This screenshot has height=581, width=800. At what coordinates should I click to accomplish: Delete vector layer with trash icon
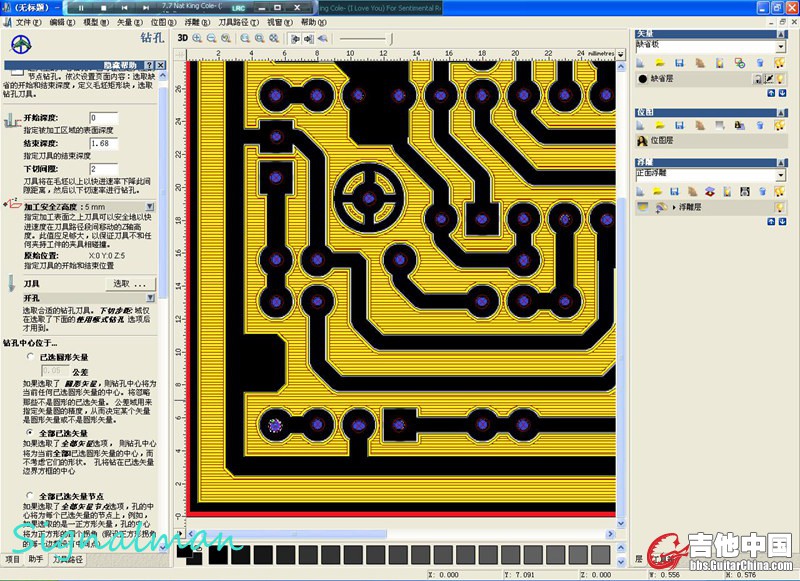click(x=759, y=62)
